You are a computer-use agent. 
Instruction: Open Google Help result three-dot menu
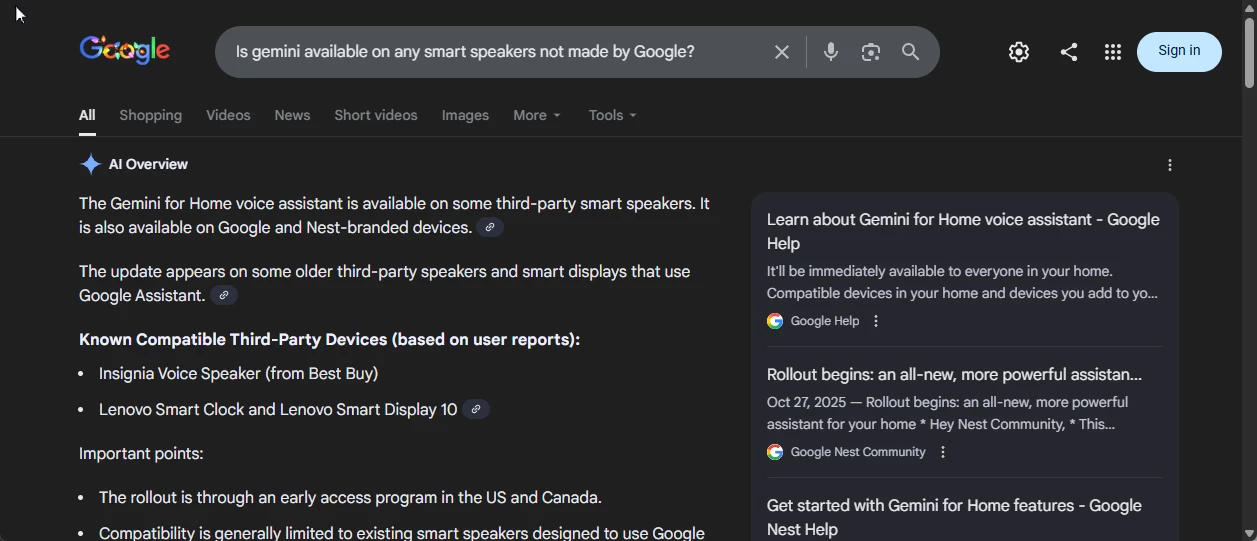point(876,321)
